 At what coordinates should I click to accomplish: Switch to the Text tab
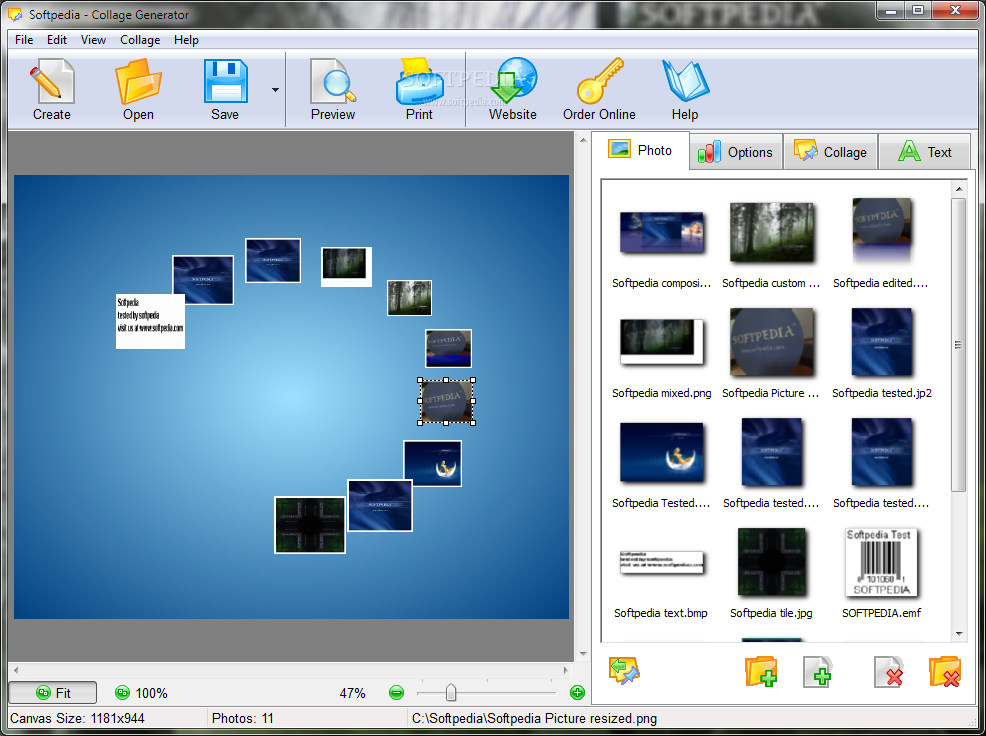tap(924, 152)
